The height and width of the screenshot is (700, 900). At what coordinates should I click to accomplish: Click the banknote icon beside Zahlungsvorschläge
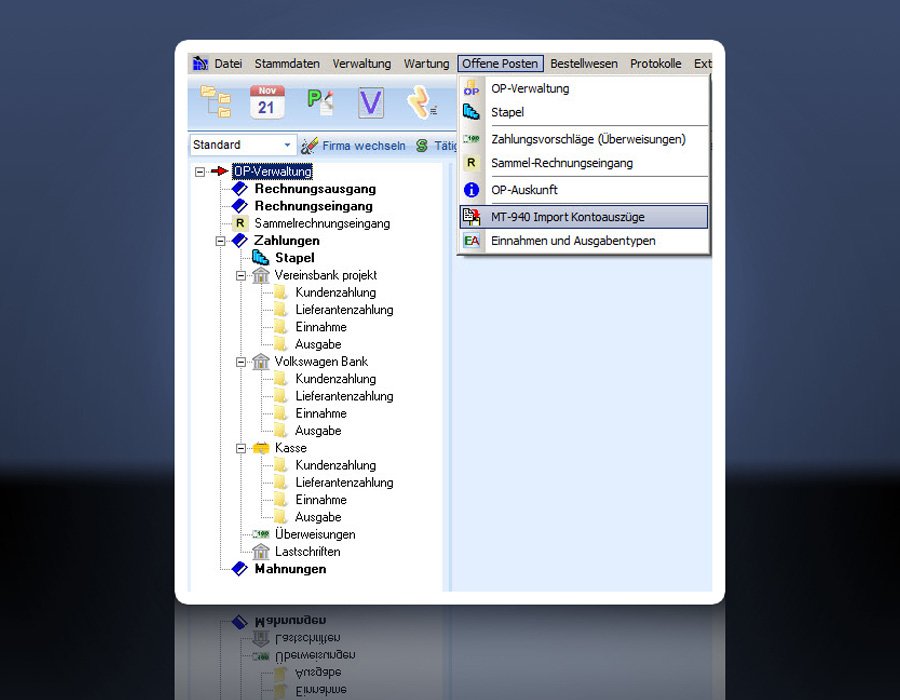pyautogui.click(x=471, y=139)
